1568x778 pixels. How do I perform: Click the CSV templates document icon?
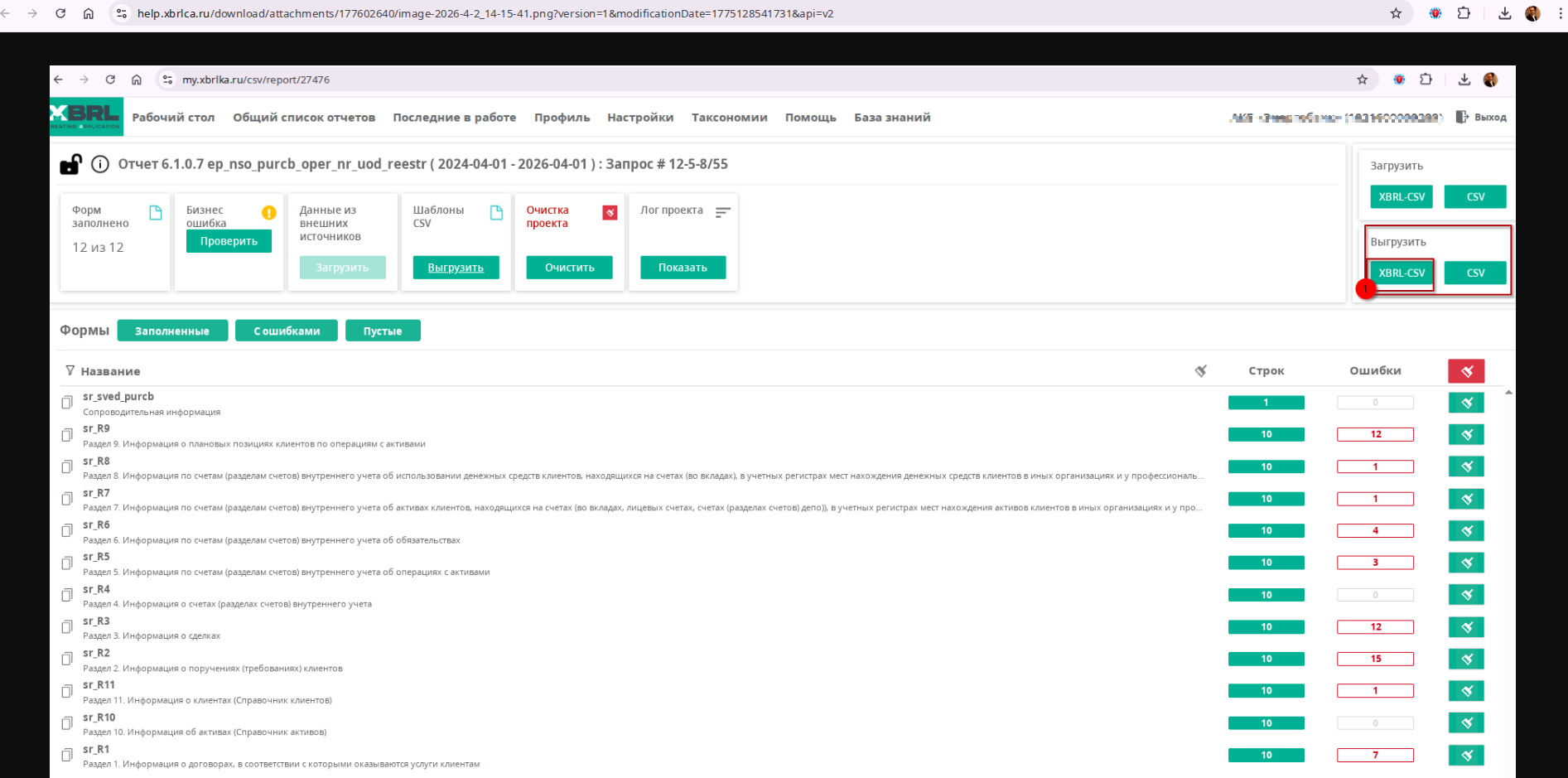[496, 213]
